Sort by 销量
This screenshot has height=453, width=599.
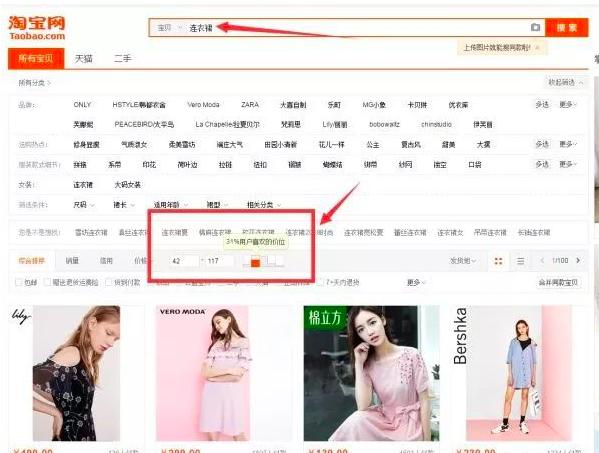point(72,261)
